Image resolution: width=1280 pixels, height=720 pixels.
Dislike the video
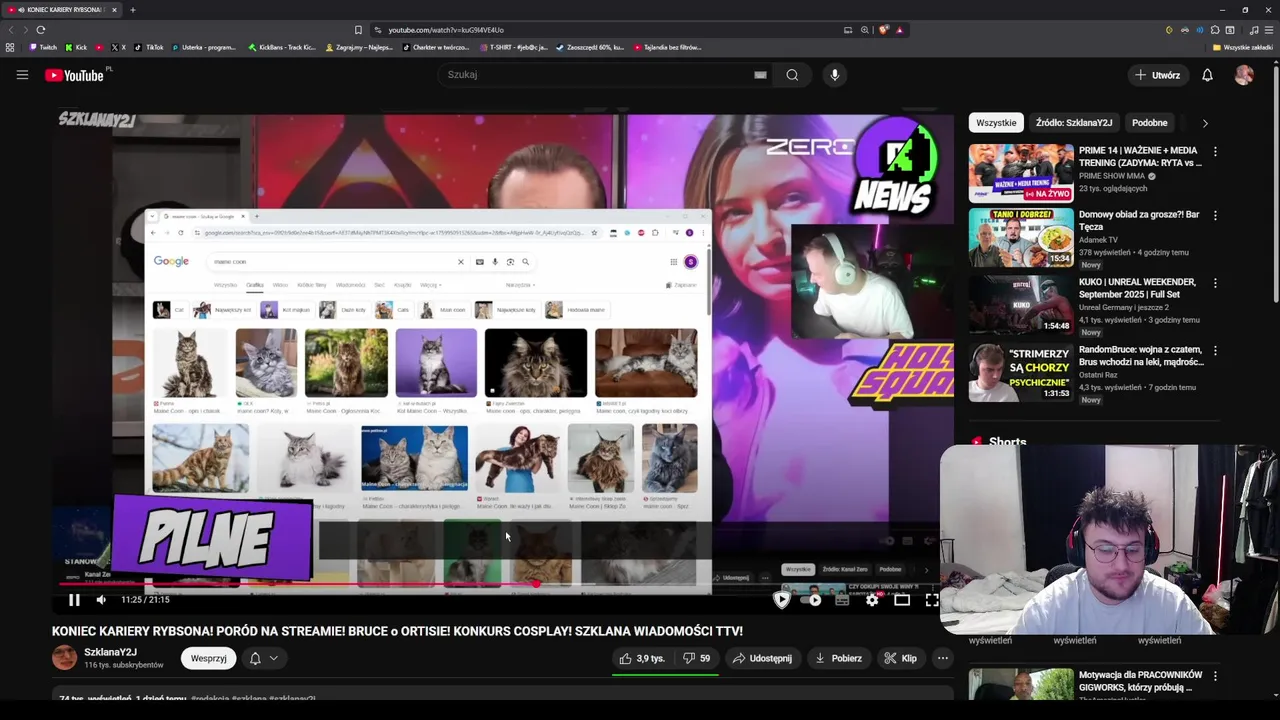696,658
